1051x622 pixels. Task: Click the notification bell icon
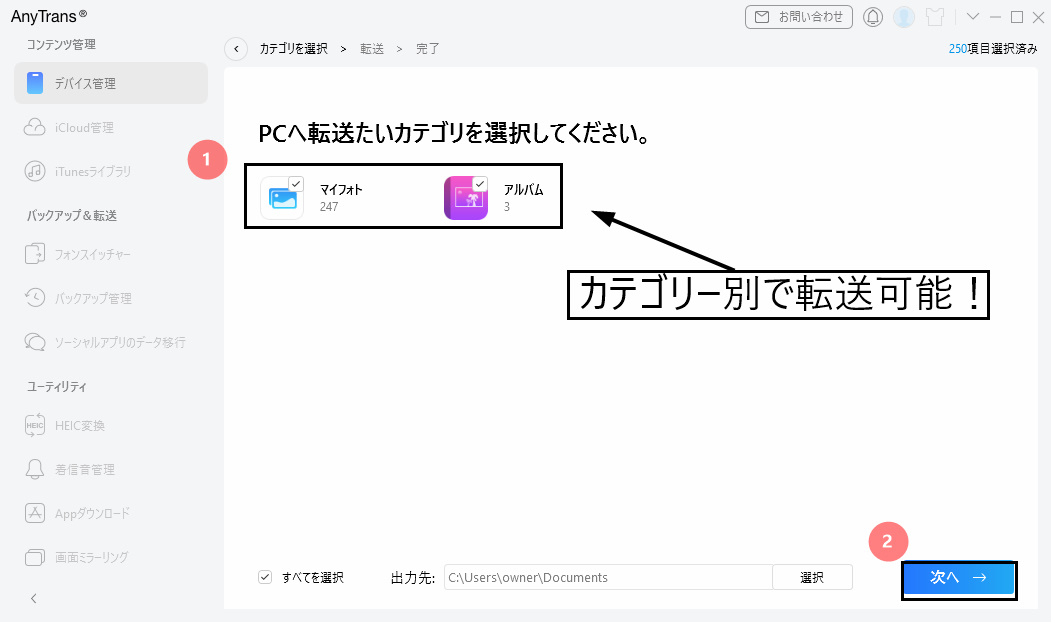point(875,16)
